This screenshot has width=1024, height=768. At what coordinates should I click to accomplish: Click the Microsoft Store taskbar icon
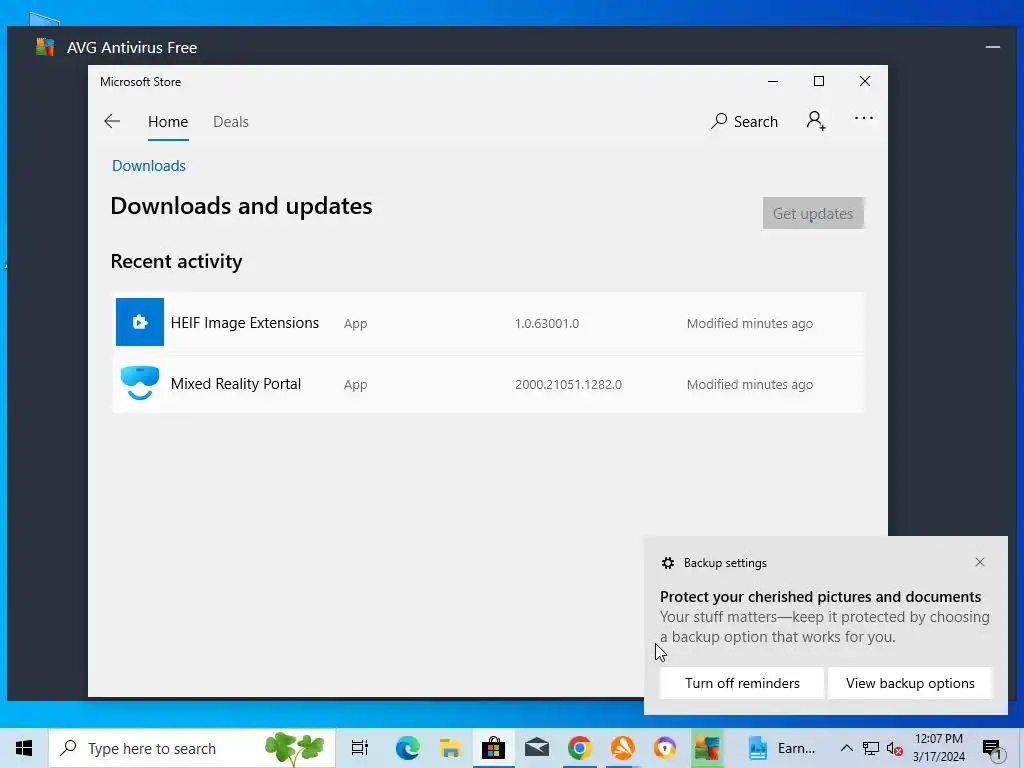click(x=493, y=748)
